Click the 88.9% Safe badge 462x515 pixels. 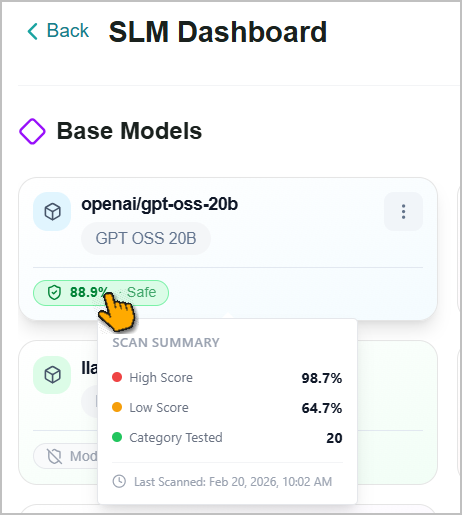[101, 293]
